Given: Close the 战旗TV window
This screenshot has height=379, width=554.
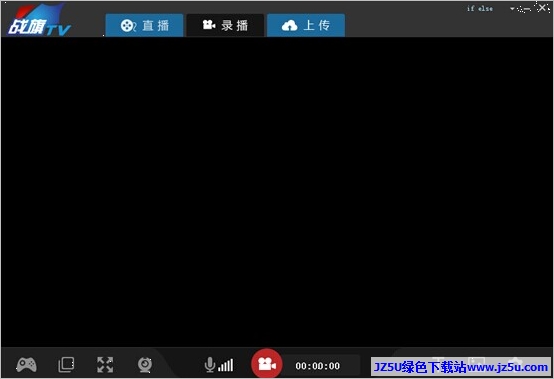Looking at the screenshot, I should [542, 8].
